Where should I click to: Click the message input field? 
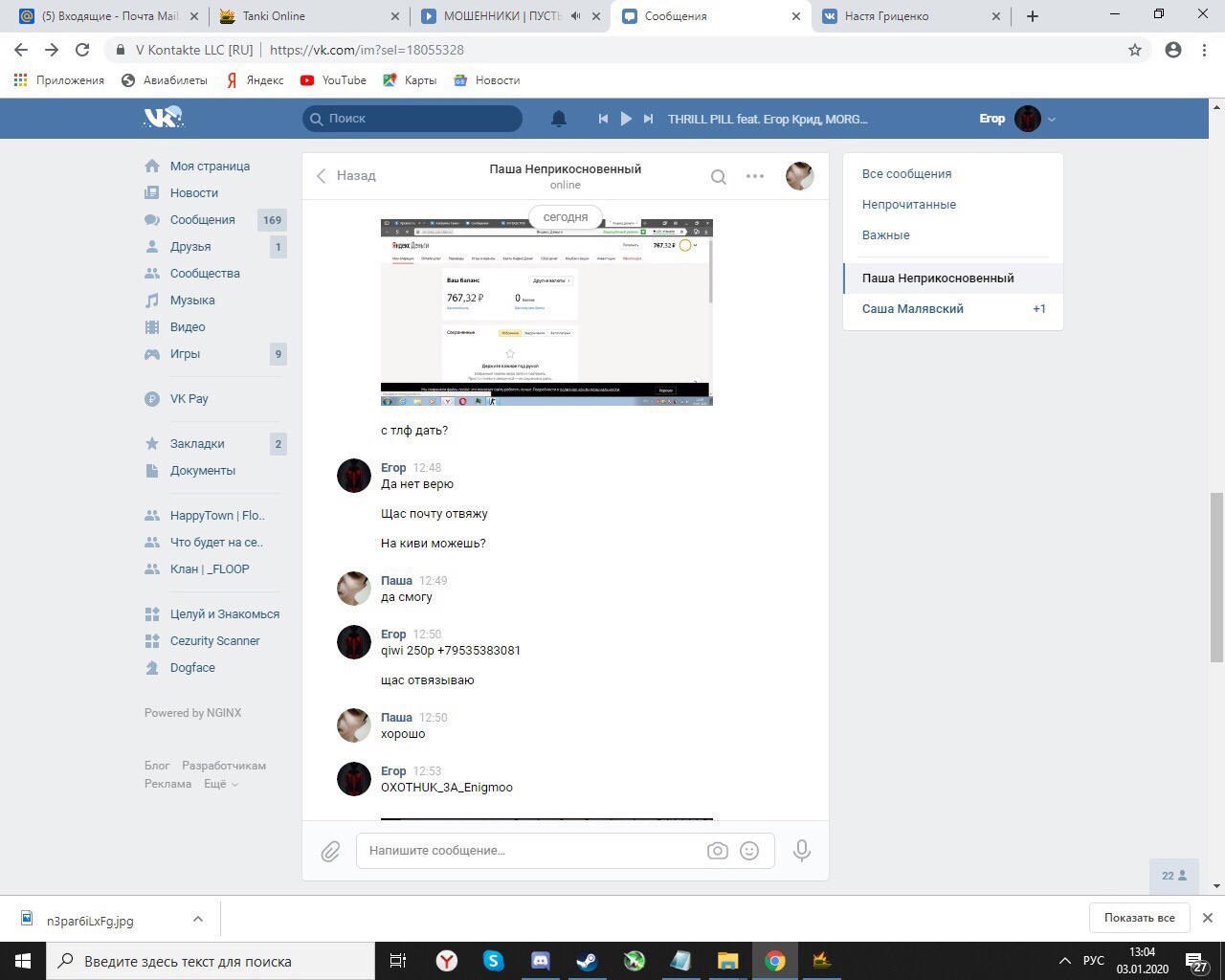click(531, 851)
